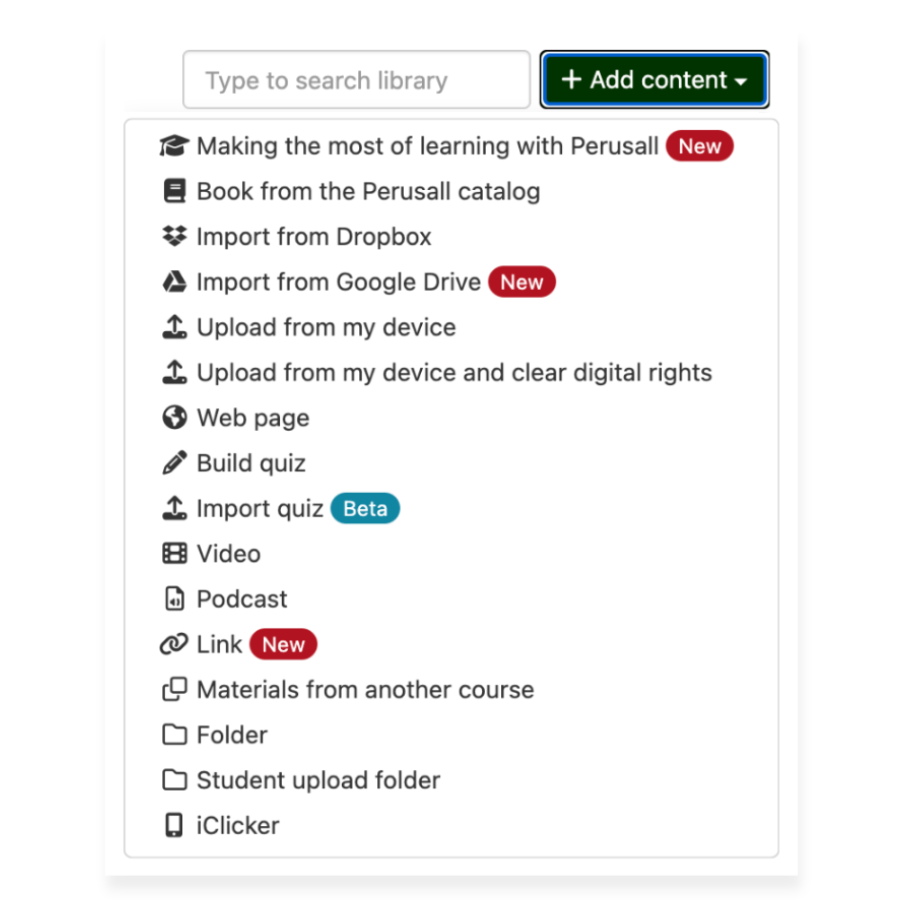This screenshot has width=900, height=900.
Task: Click the Add content button
Action: click(x=655, y=80)
